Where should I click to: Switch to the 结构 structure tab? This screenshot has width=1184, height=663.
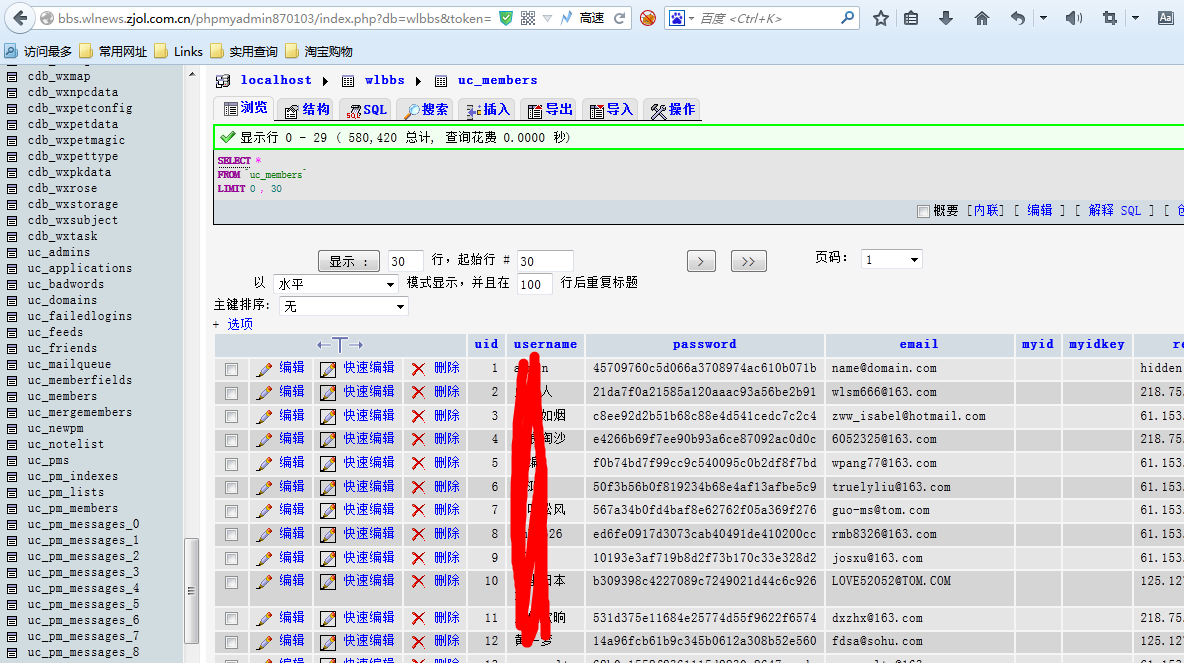pyautogui.click(x=307, y=110)
